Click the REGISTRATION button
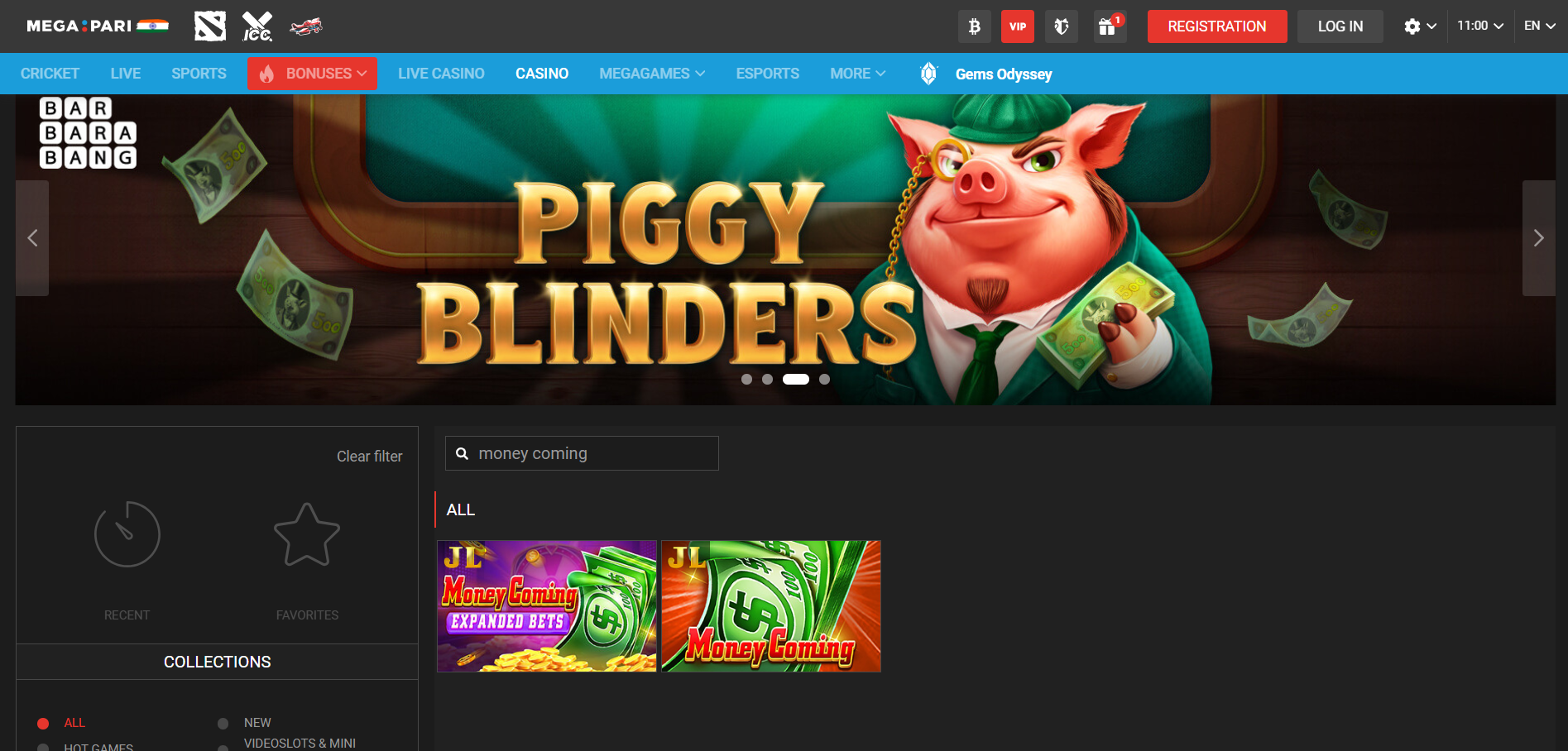This screenshot has height=751, width=1568. (x=1216, y=26)
